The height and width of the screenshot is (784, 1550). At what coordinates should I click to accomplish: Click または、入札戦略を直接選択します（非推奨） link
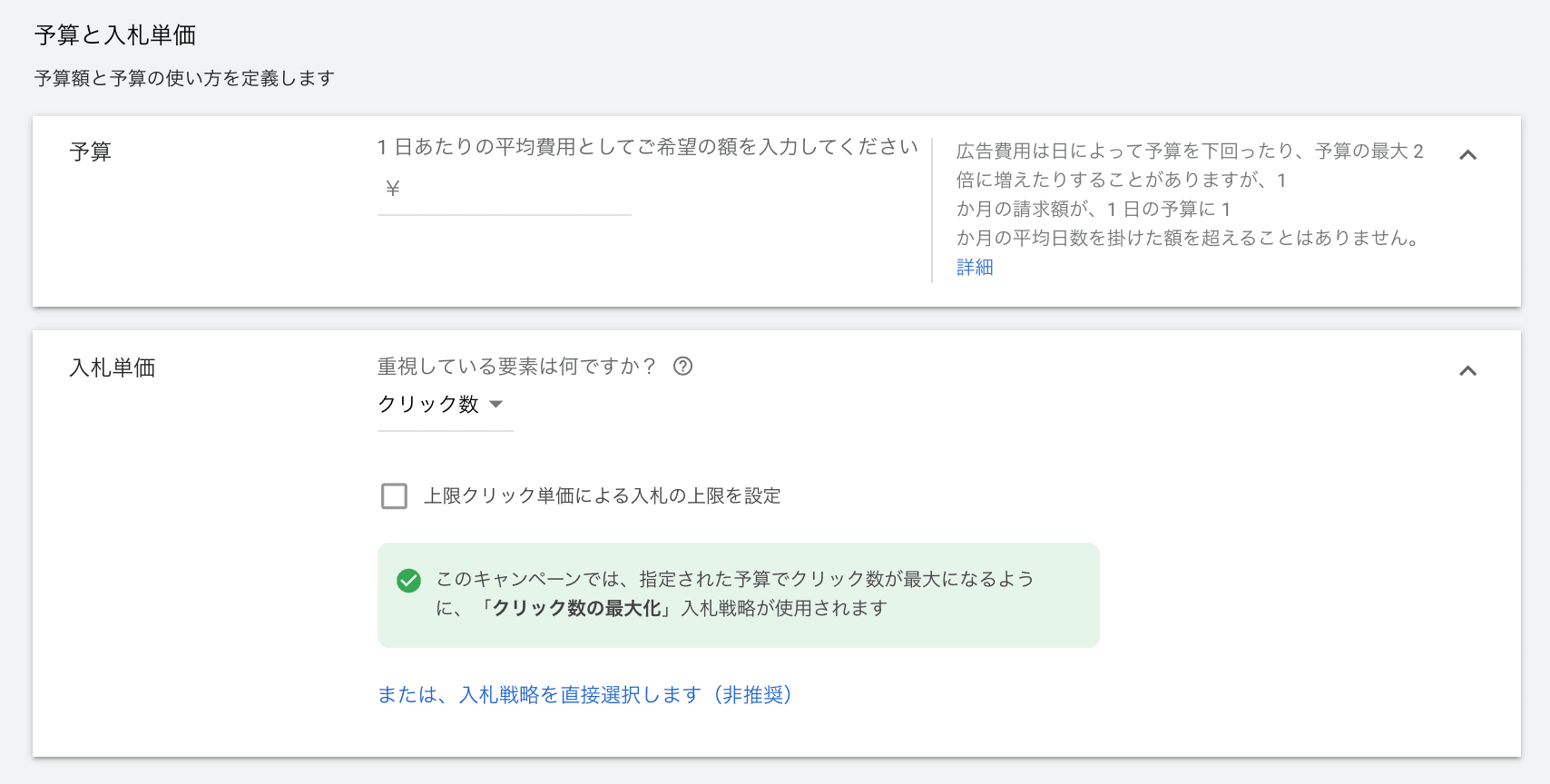point(585,695)
